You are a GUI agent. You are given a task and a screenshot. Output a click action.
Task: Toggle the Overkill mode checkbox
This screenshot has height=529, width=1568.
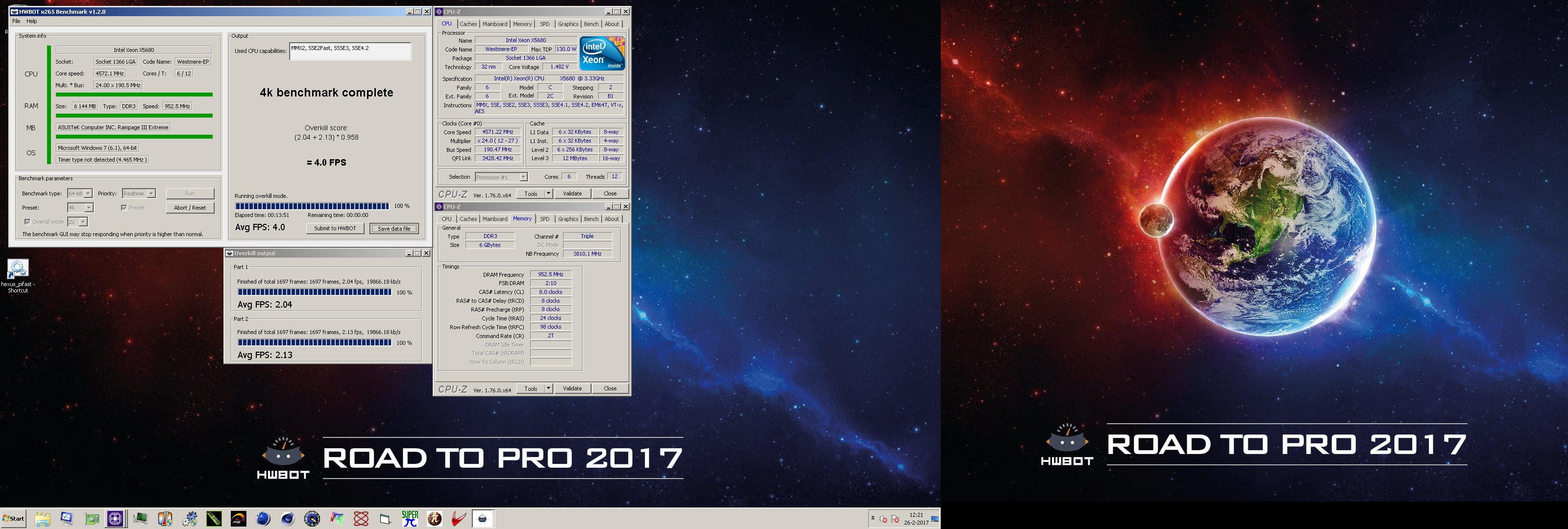27,221
